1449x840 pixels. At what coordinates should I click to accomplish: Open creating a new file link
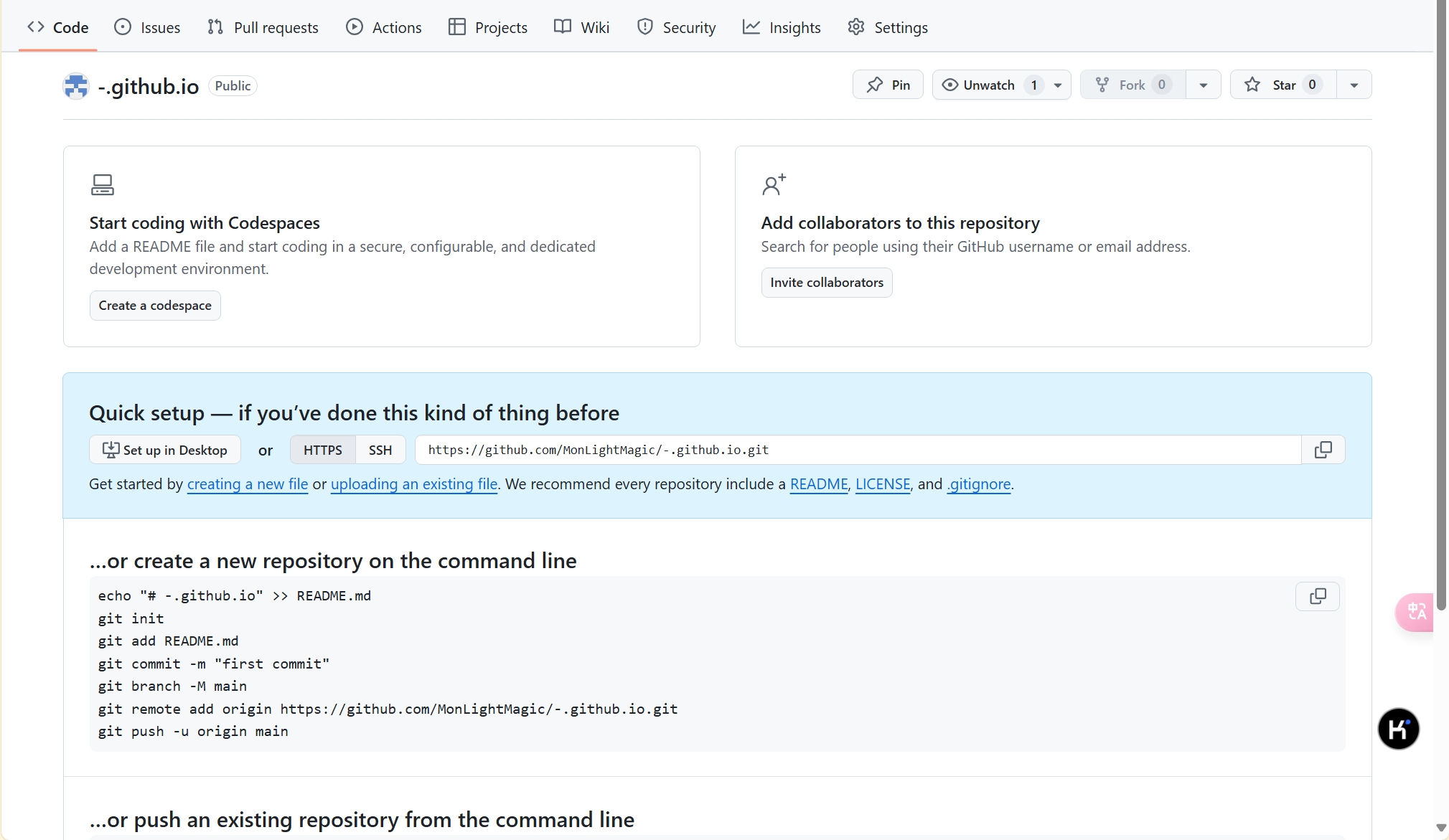pyautogui.click(x=247, y=483)
